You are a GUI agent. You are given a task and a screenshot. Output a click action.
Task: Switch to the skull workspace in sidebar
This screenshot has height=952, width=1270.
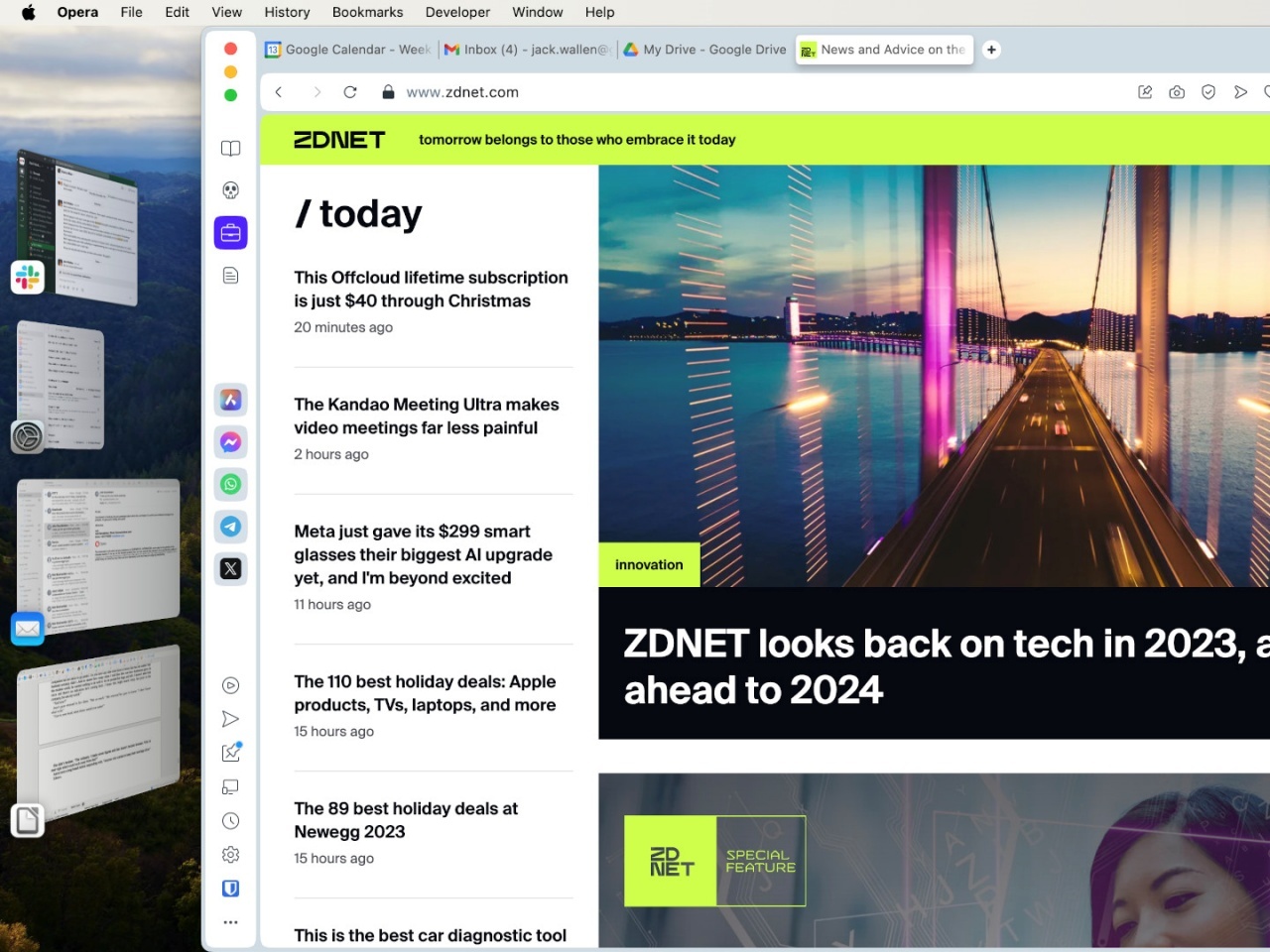[230, 190]
